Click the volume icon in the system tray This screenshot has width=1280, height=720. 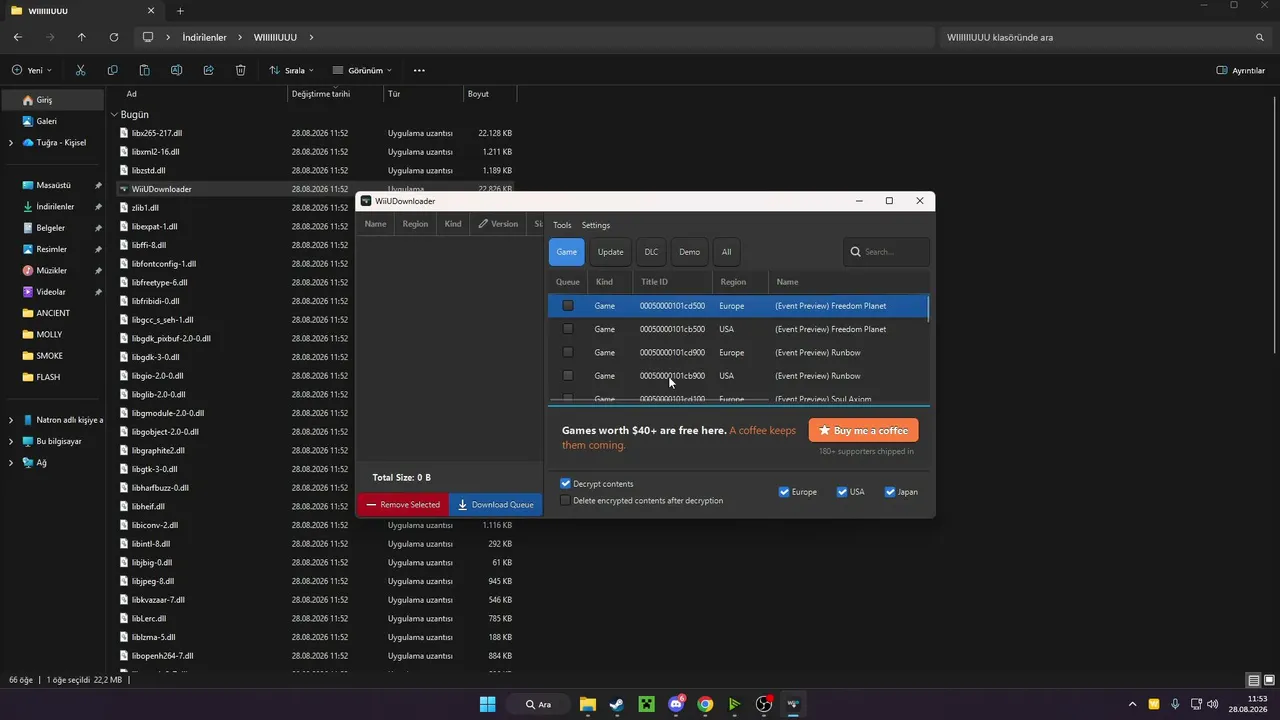click(x=1212, y=704)
